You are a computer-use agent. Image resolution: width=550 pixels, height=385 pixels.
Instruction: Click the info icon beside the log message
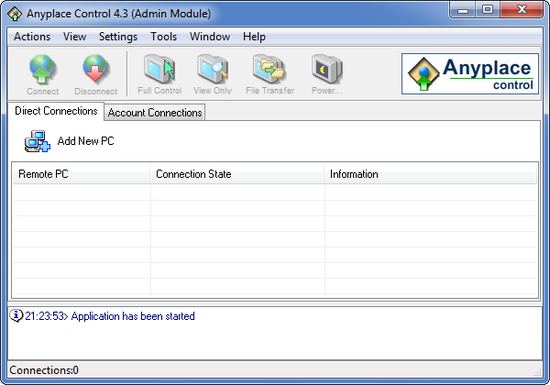pos(16,315)
